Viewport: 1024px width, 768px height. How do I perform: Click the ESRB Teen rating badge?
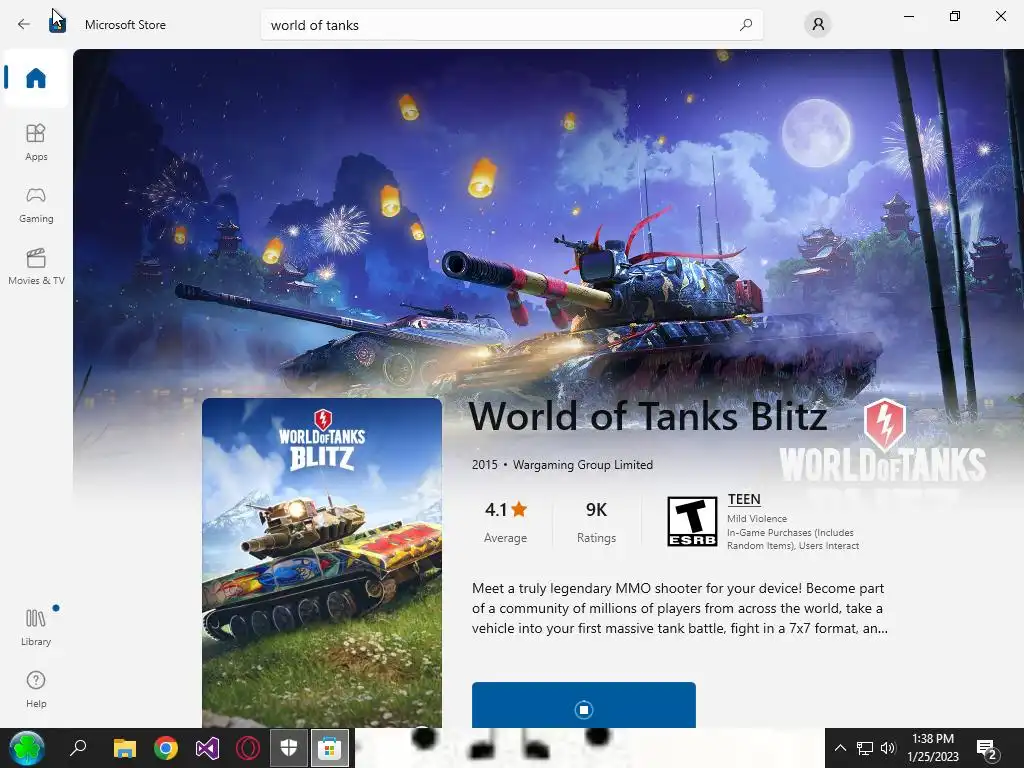point(692,521)
